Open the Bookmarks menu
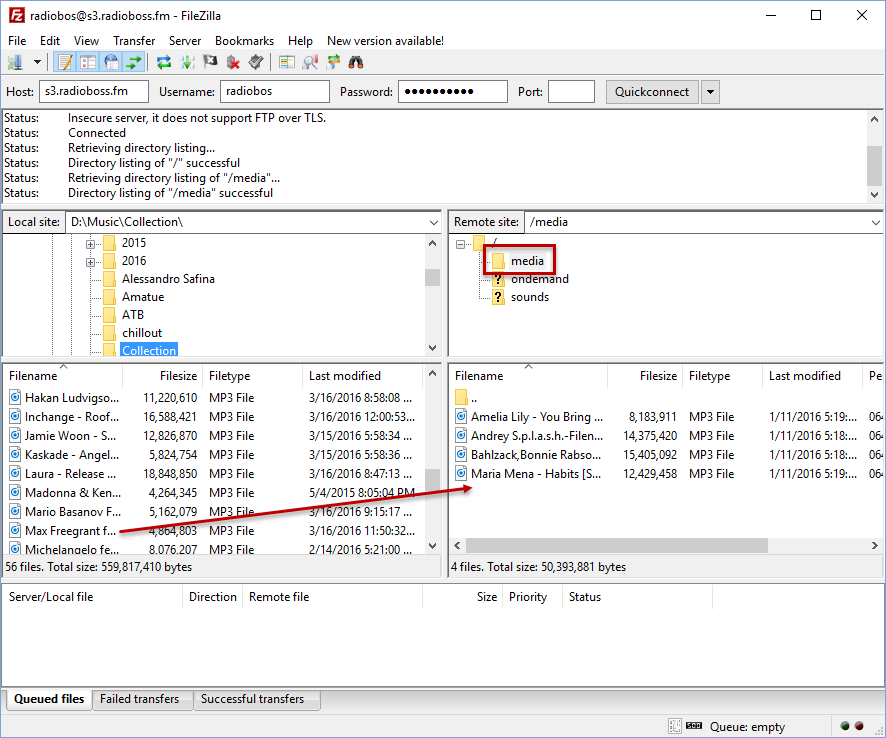 [244, 41]
